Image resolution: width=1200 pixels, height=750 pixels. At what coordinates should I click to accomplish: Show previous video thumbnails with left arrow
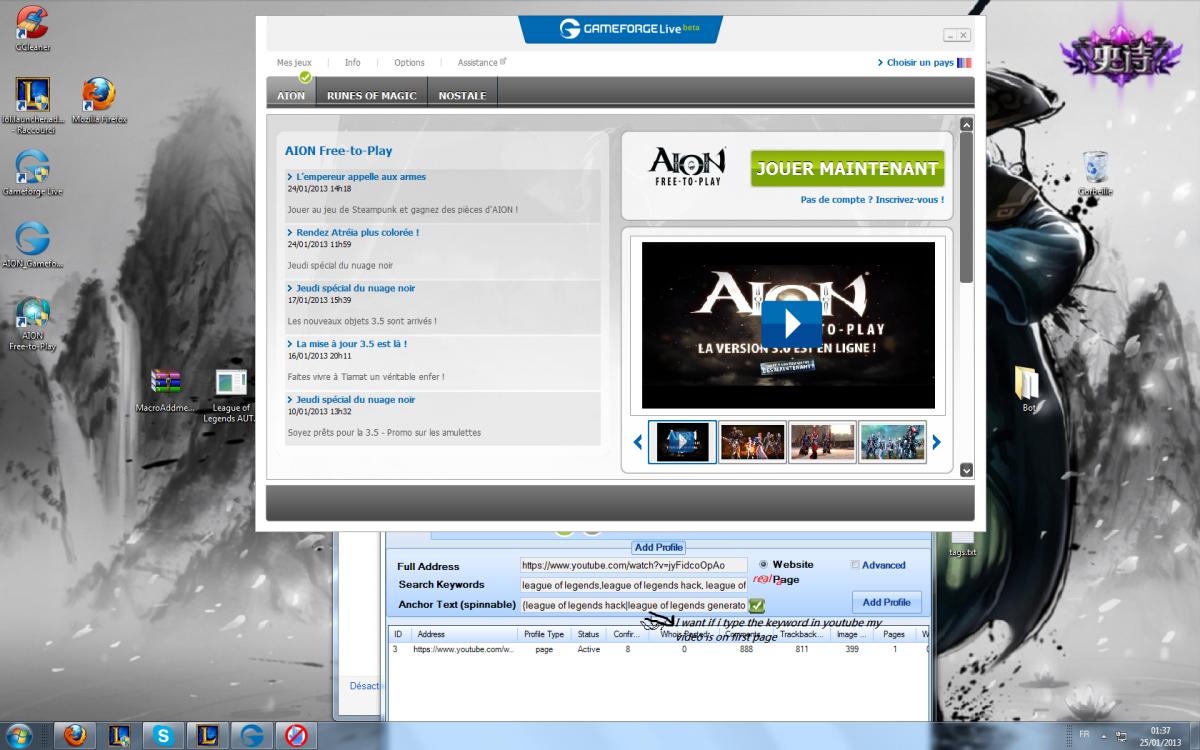(x=637, y=442)
